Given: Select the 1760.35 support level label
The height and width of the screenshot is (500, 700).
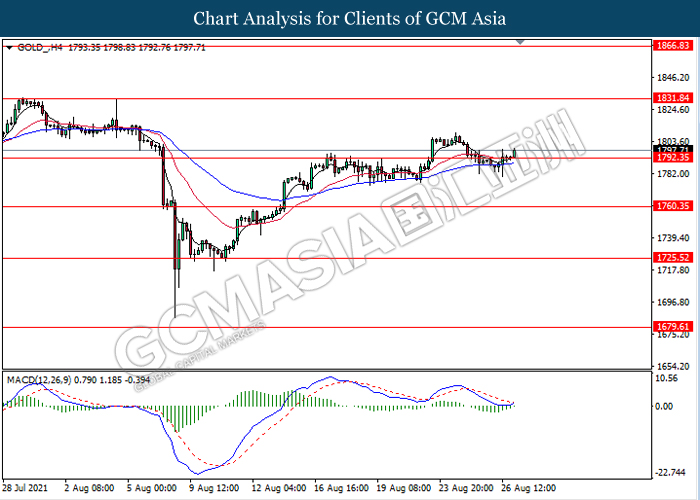Looking at the screenshot, I should tap(673, 206).
